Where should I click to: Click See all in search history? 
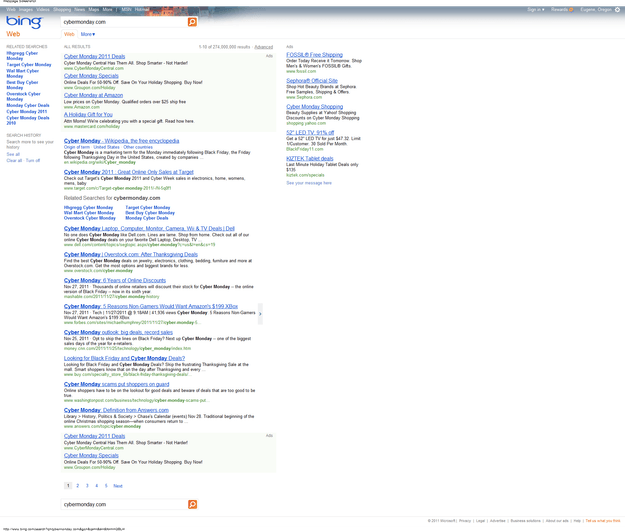pyautogui.click(x=13, y=154)
